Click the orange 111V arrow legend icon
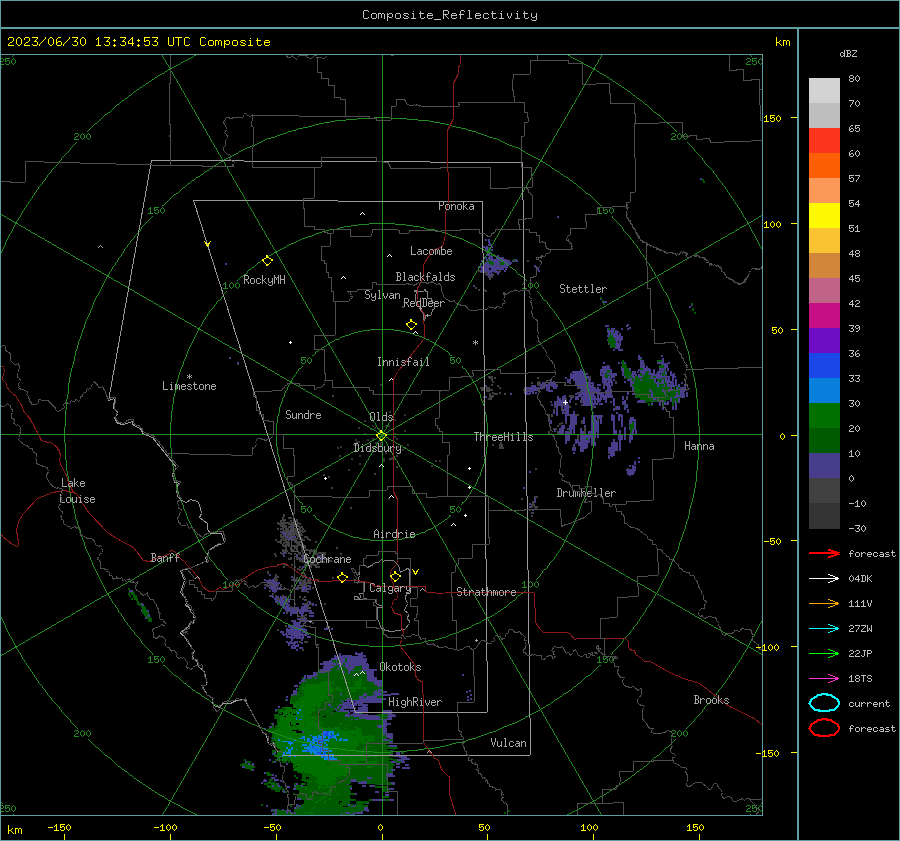The width and height of the screenshot is (900, 841). 824,603
